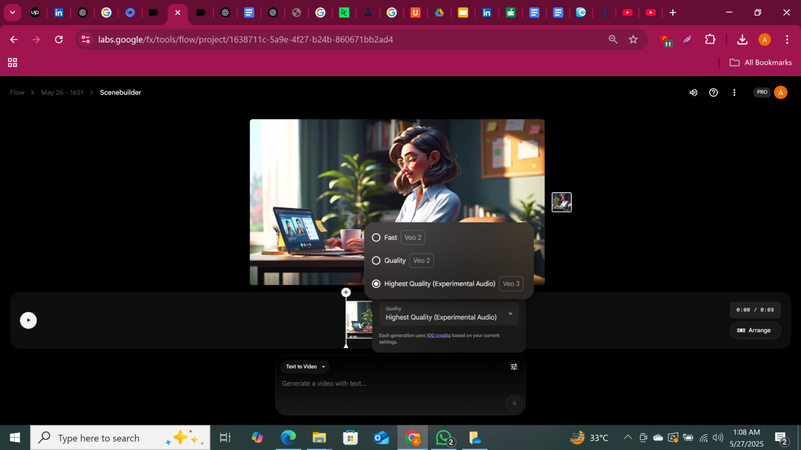This screenshot has width=801, height=450.
Task: Open File Explorer from the Windows taskbar
Action: coord(319,438)
